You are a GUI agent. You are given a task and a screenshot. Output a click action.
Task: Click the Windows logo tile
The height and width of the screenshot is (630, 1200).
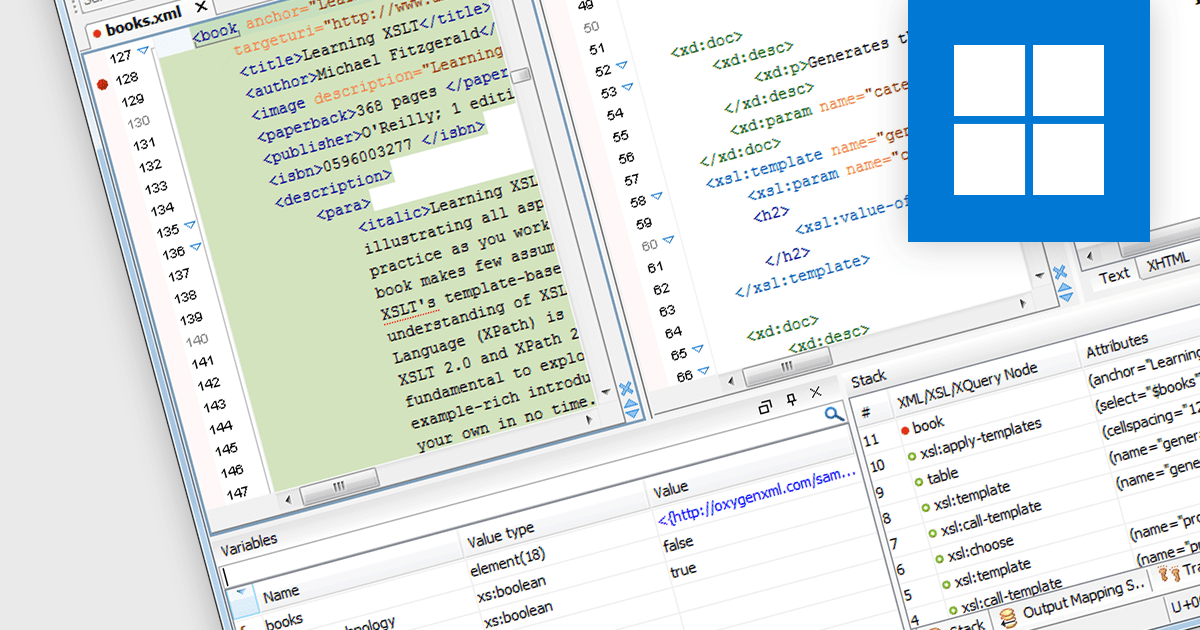(1028, 120)
